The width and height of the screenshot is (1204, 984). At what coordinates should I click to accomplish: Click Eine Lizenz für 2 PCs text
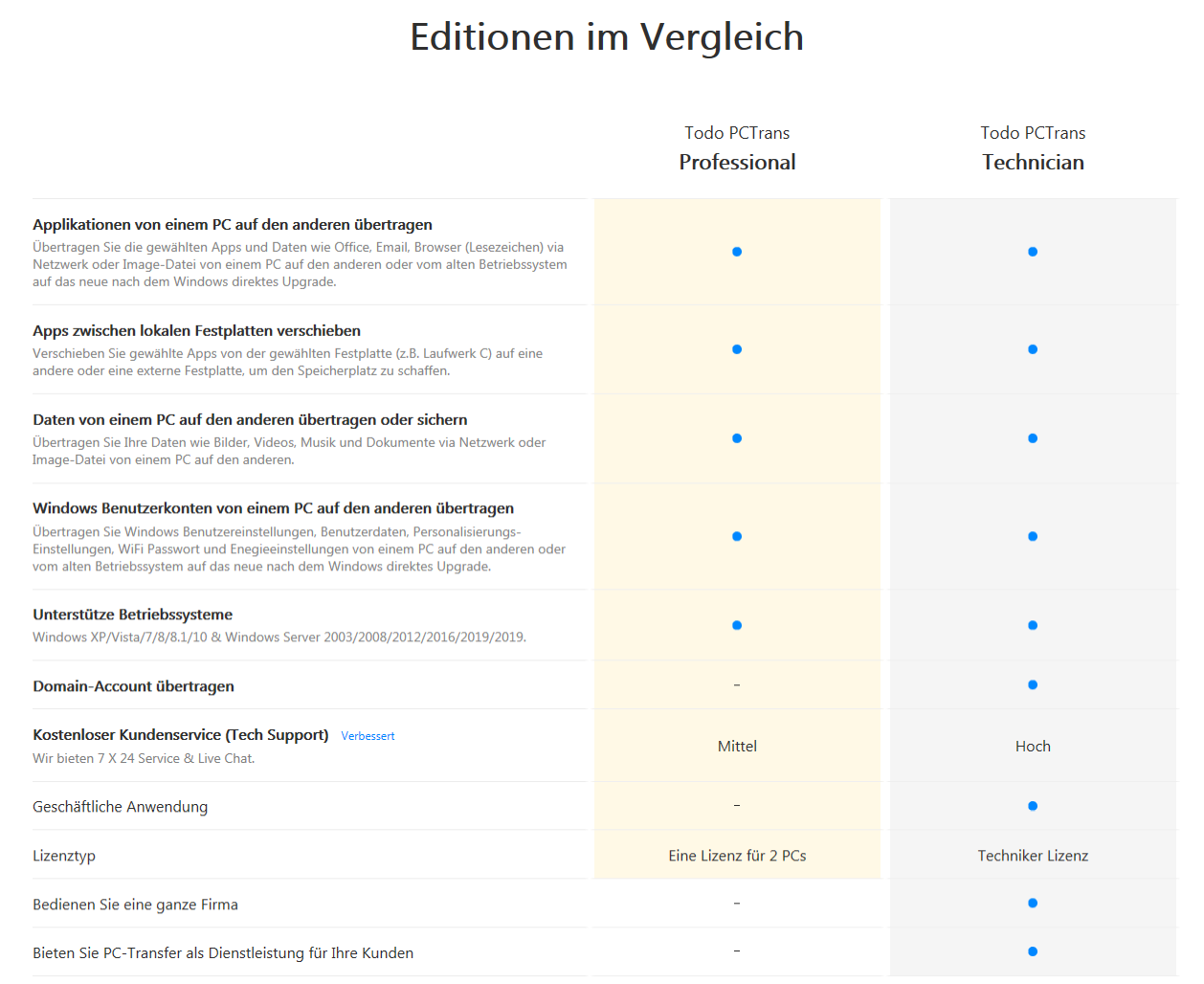[x=737, y=856]
